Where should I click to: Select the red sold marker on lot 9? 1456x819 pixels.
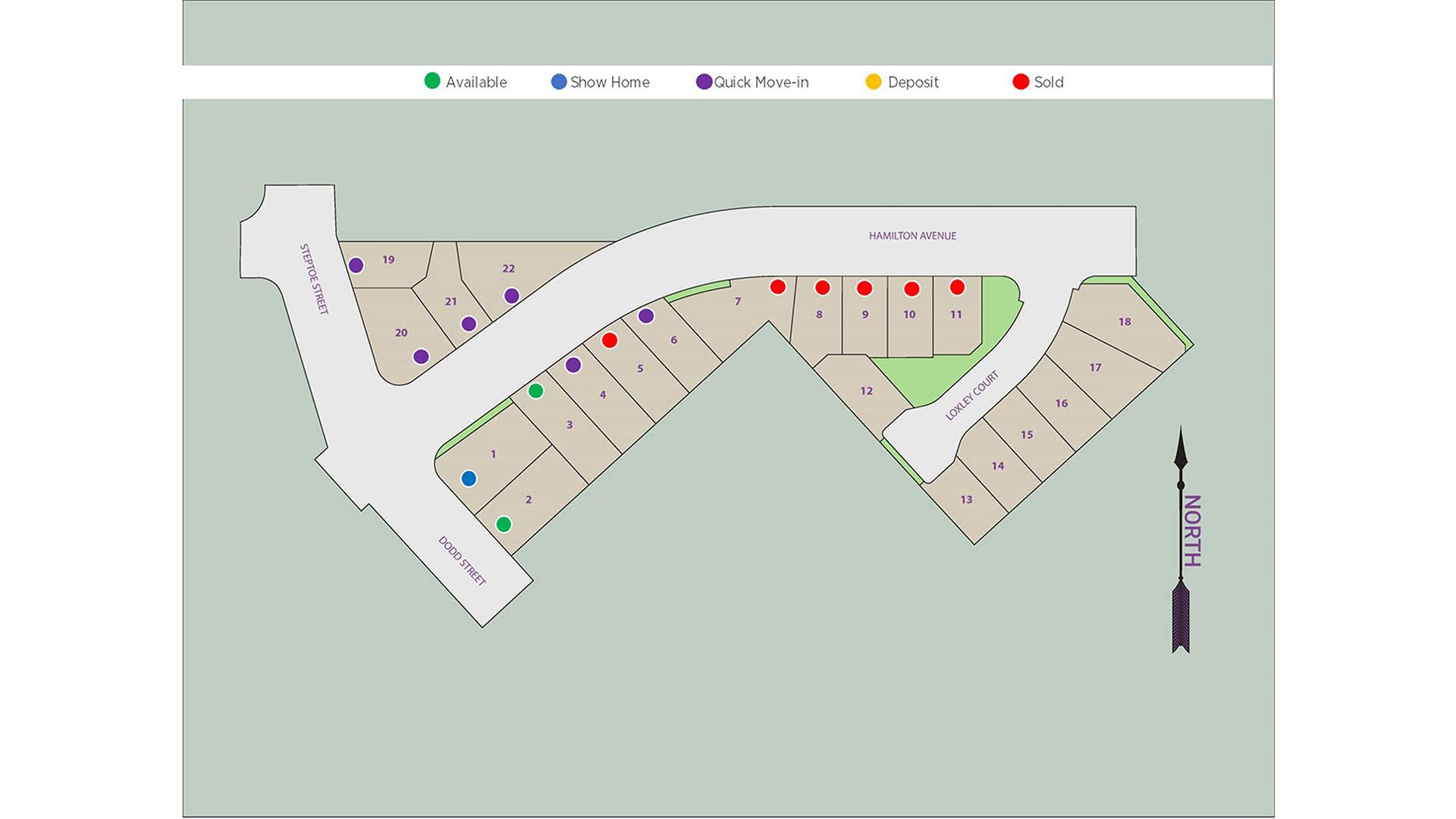[864, 288]
